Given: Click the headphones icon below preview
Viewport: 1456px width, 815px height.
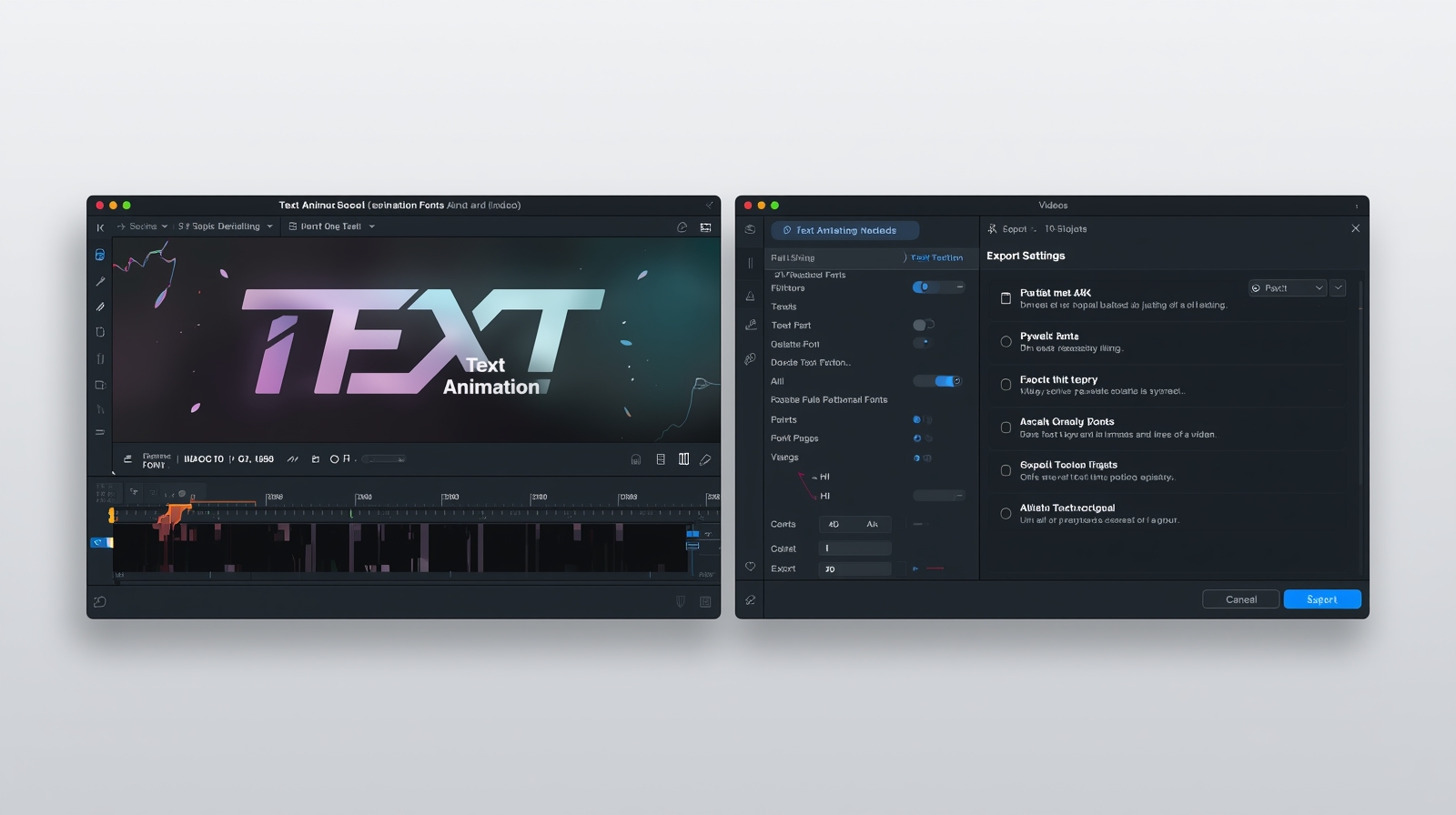Looking at the screenshot, I should [636, 460].
